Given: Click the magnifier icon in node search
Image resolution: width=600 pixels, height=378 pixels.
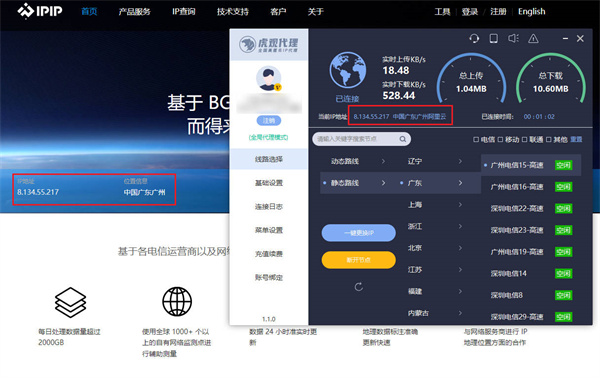Looking at the screenshot, I should (403, 139).
